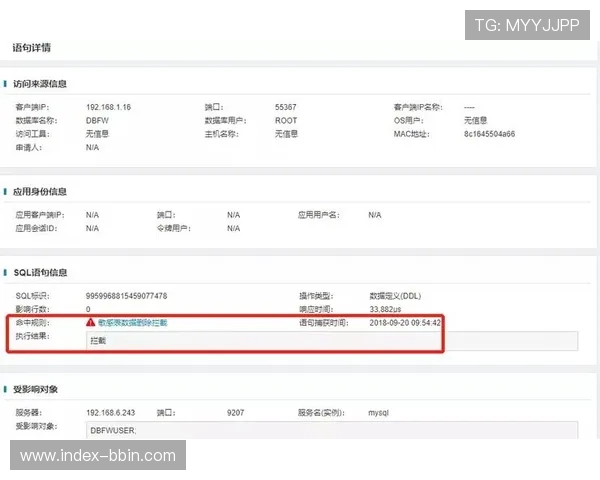Select capture time 2018-09-20 09:54:42
The image size is (600, 480).
[405, 323]
